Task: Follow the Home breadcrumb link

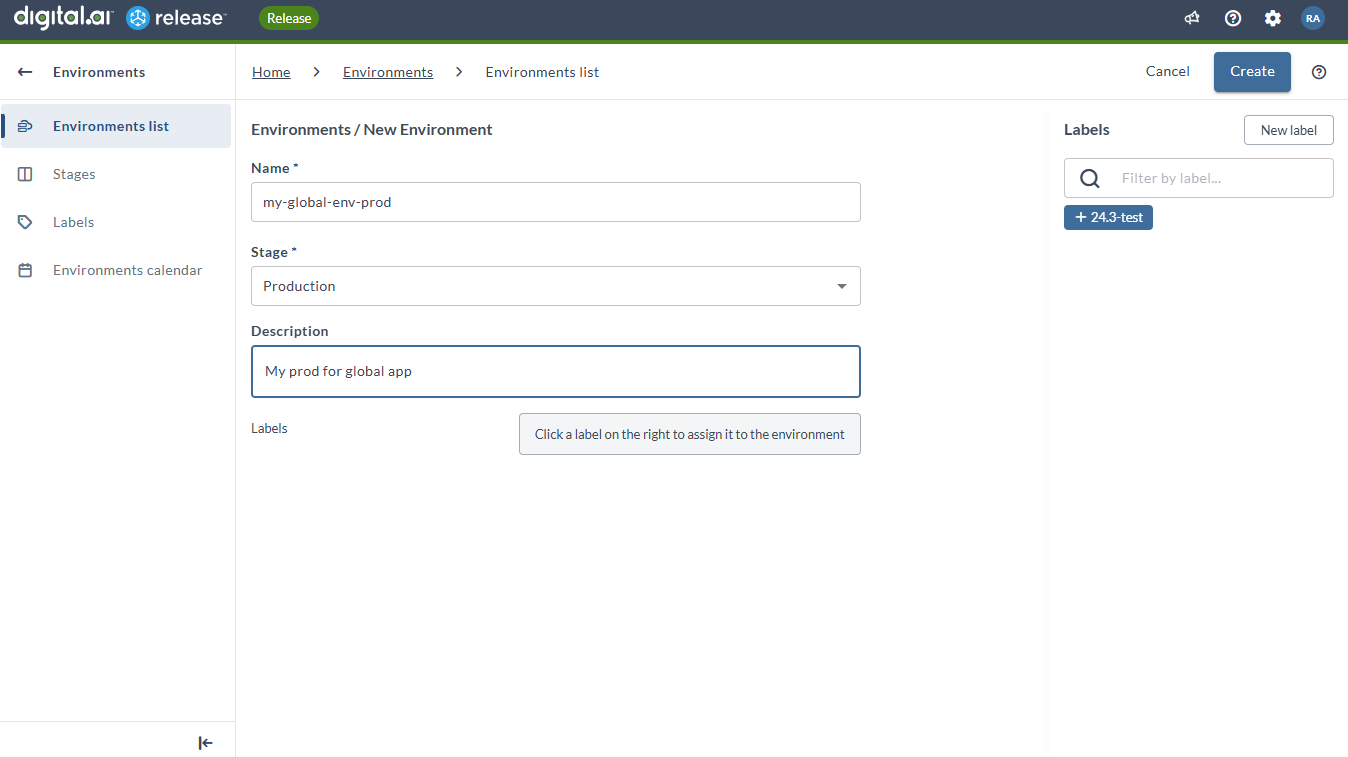Action: point(271,72)
